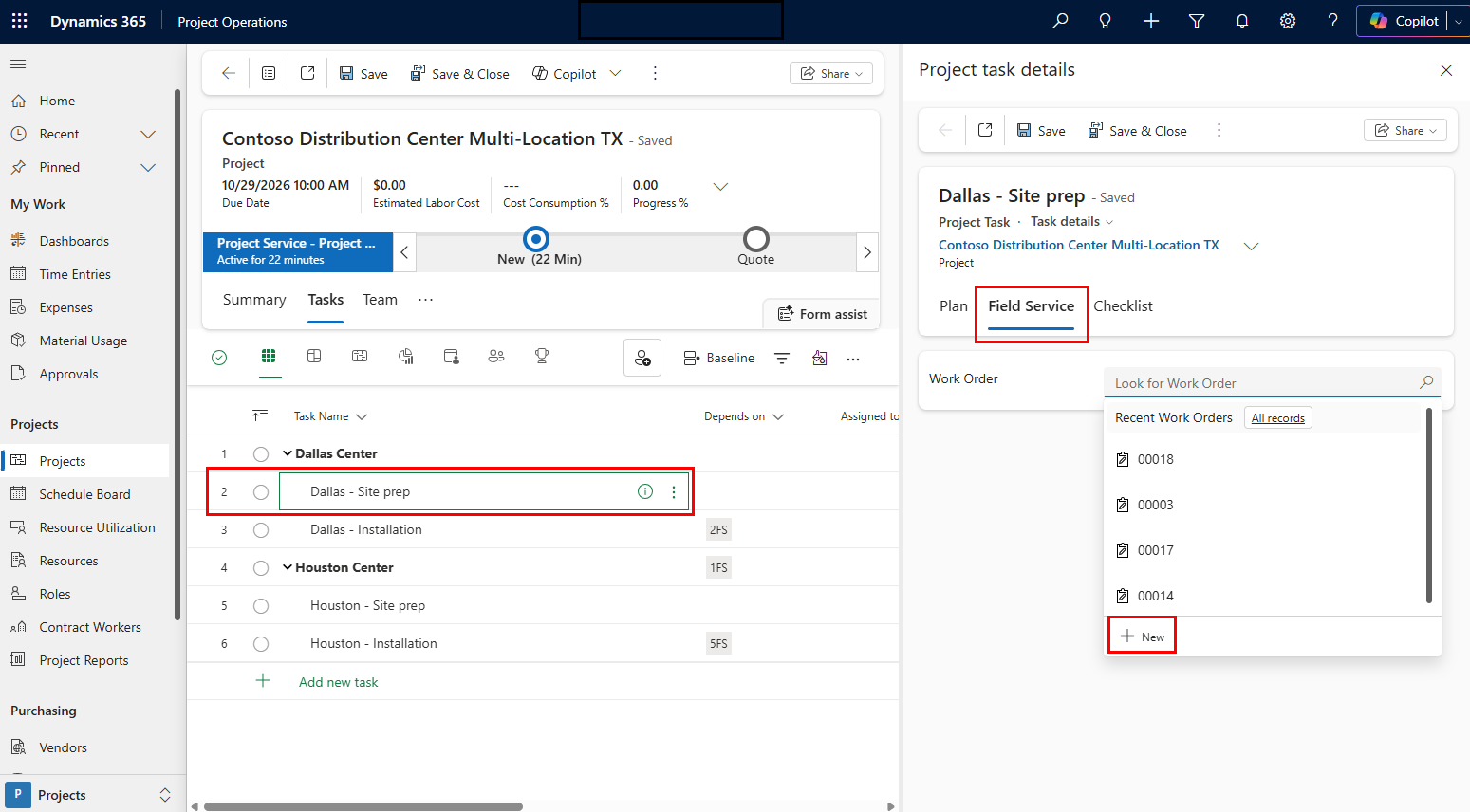This screenshot has height=812, width=1470.
Task: Toggle completion circle for Dallas - Installation
Action: click(x=261, y=530)
